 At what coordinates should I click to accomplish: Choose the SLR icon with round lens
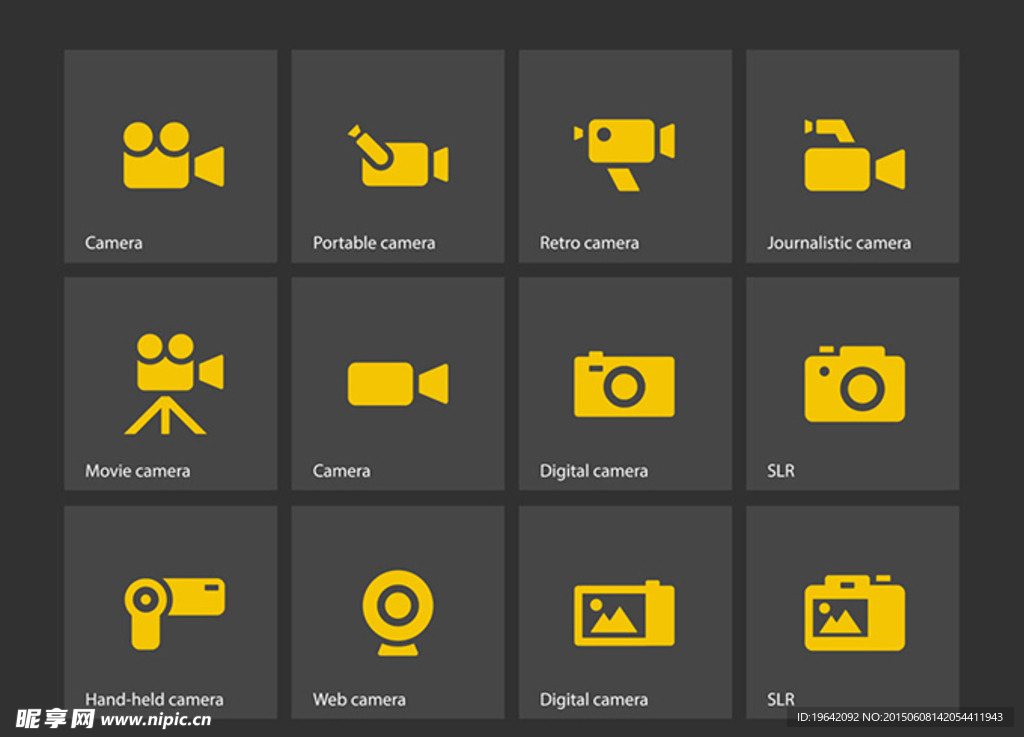click(x=854, y=384)
